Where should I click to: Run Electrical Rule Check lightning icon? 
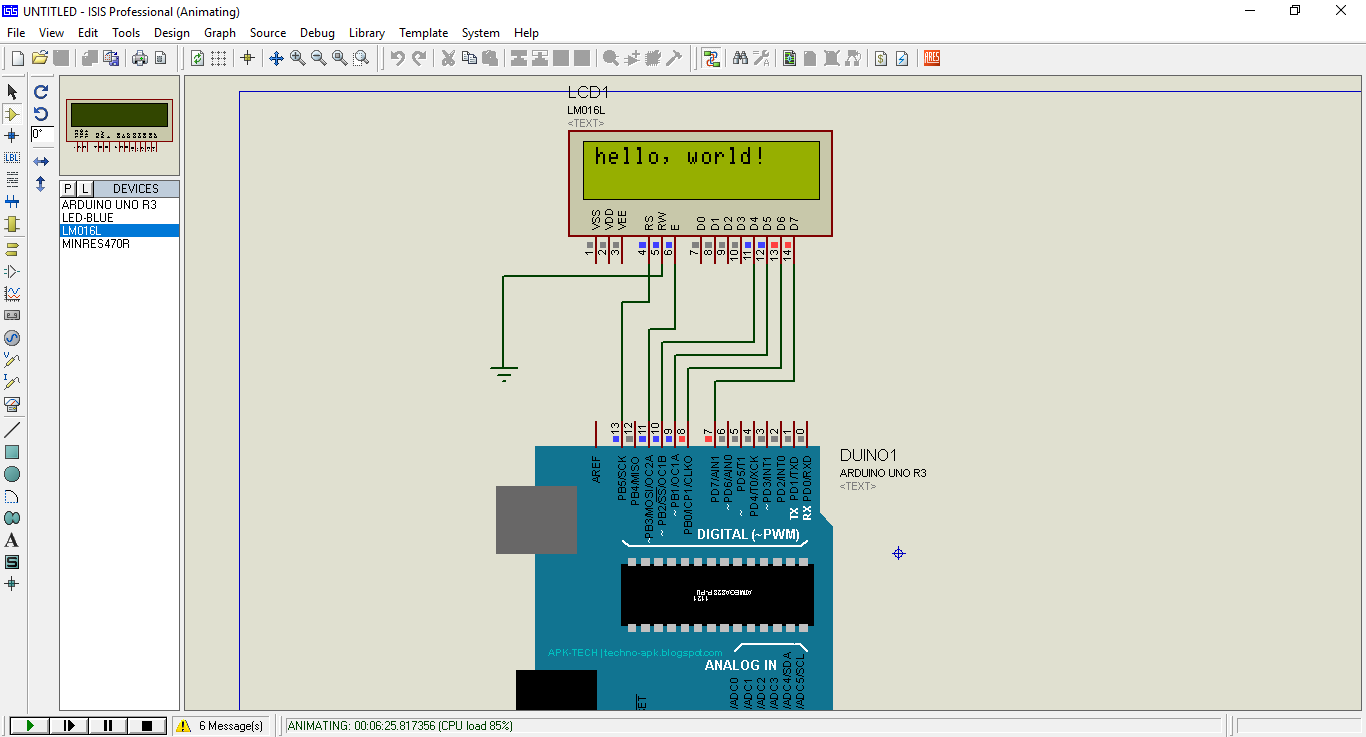coord(902,58)
